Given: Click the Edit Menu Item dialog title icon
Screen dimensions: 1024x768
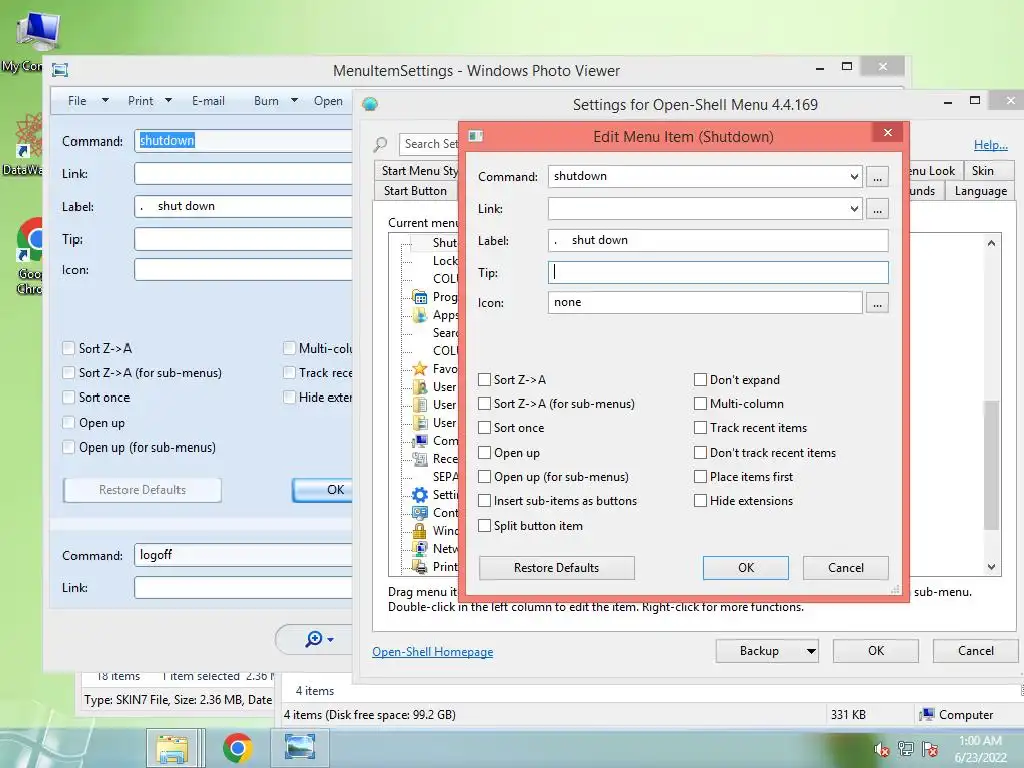Looking at the screenshot, I should pos(475,136).
